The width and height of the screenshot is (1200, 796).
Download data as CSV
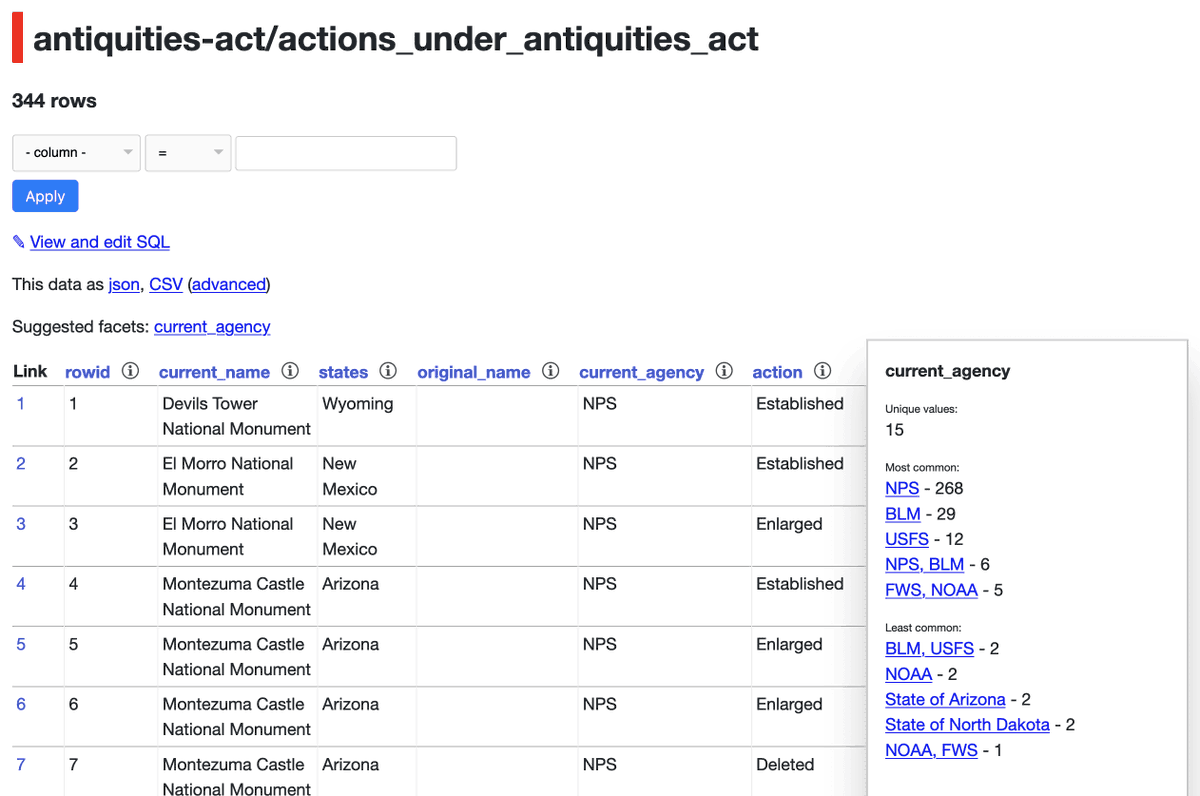(x=166, y=284)
